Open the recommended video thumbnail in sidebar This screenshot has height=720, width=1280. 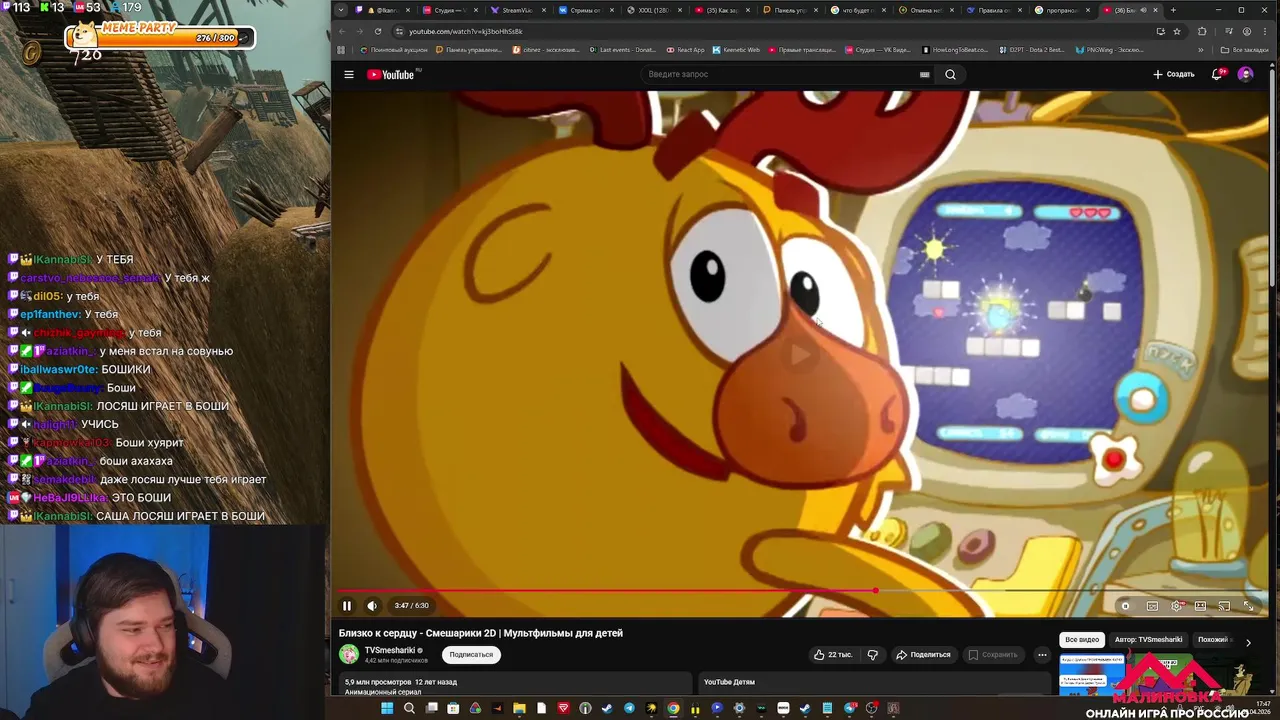(x=1125, y=675)
